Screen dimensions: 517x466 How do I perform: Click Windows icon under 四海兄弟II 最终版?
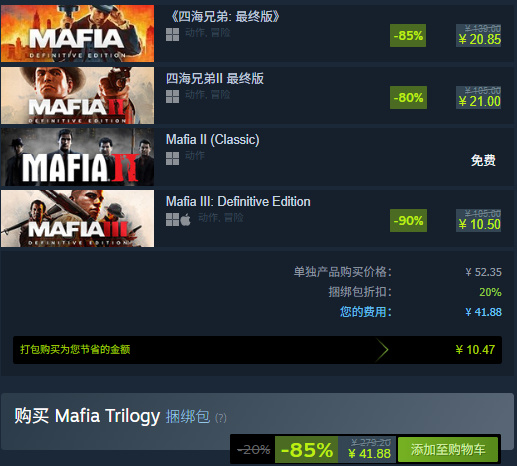click(x=172, y=97)
